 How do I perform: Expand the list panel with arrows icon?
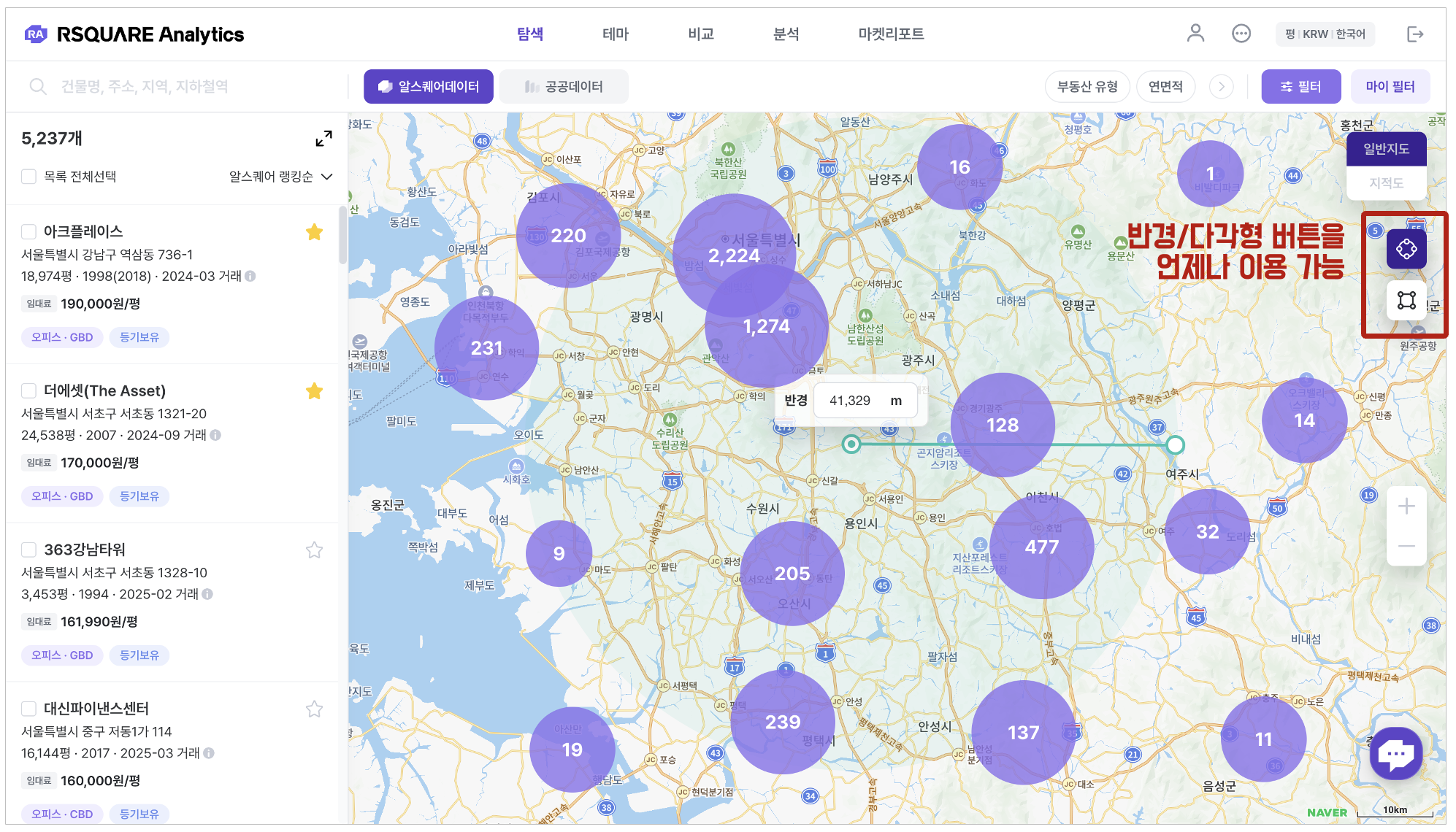323,139
